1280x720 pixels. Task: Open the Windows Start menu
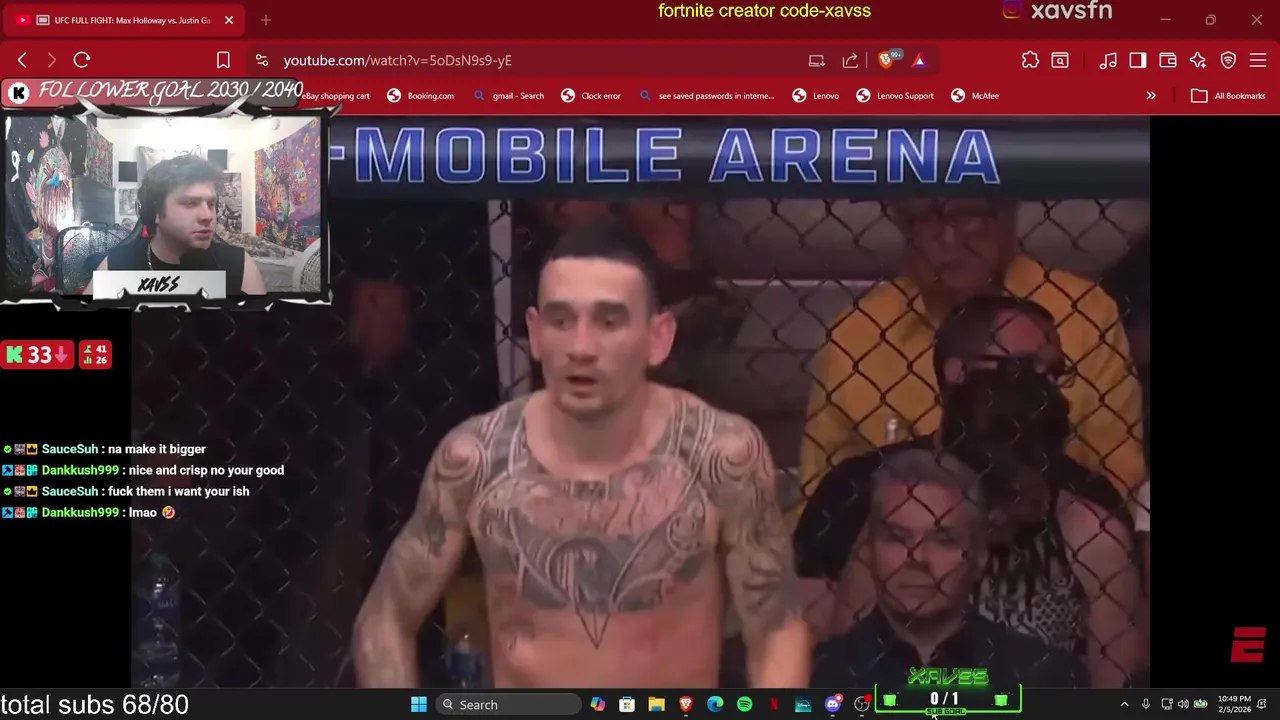pyautogui.click(x=419, y=705)
